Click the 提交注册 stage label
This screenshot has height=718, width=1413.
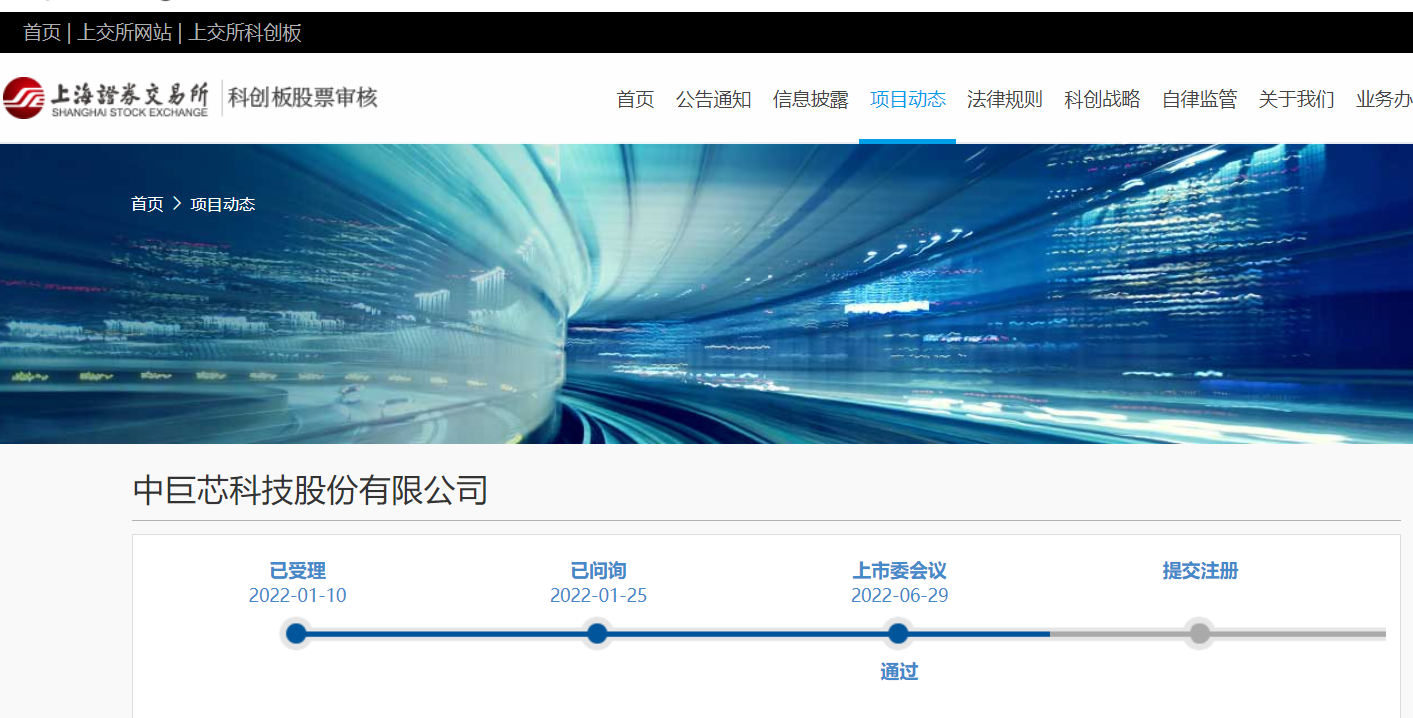[1200, 571]
